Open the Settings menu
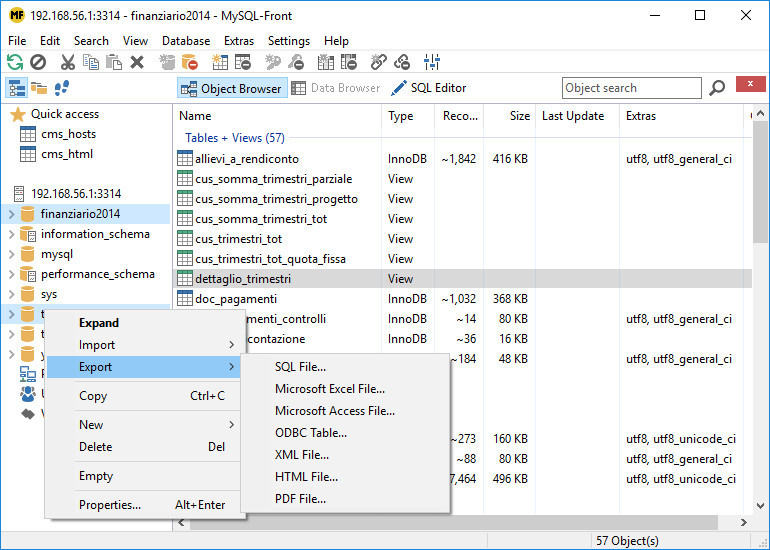The image size is (770, 550). coord(289,41)
